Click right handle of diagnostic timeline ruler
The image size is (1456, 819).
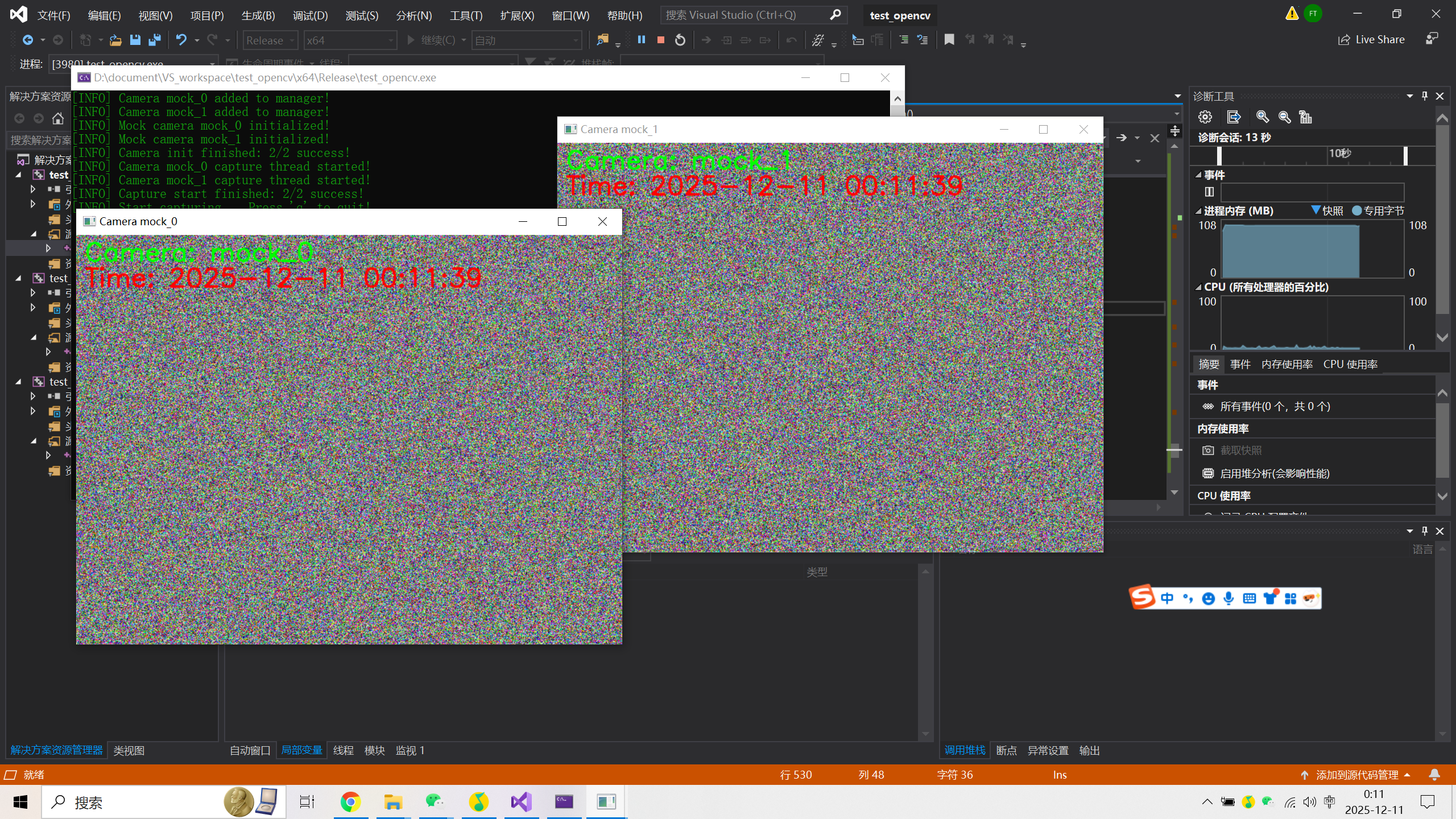(x=1405, y=155)
